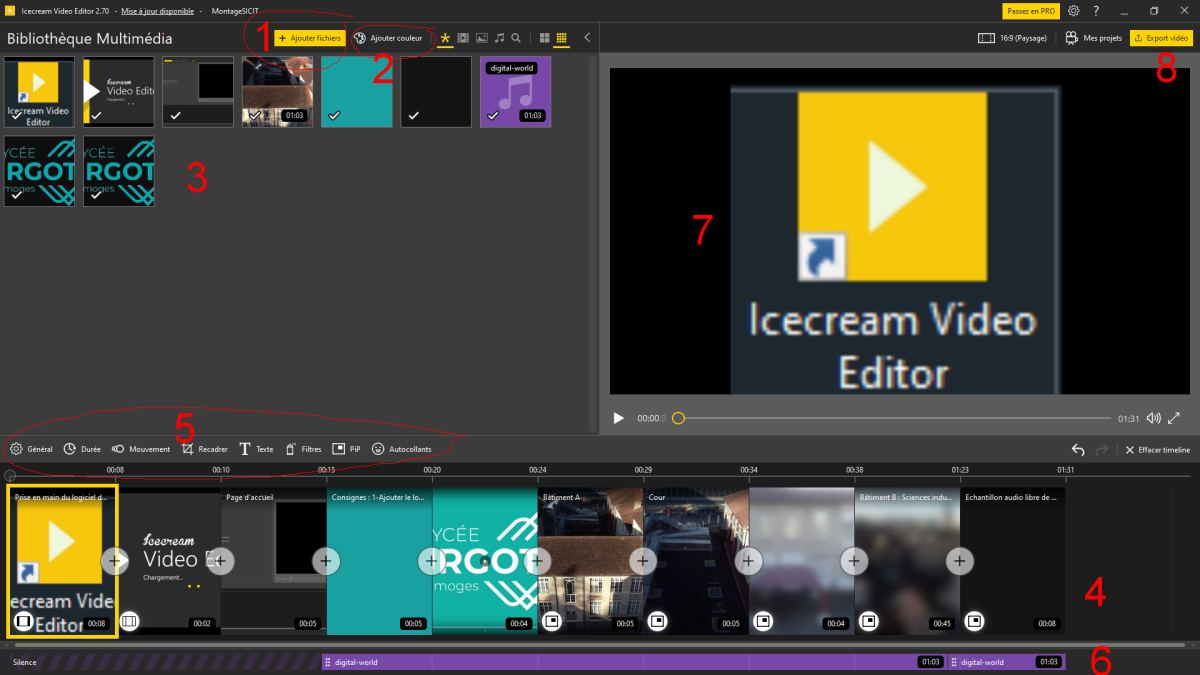Select the Prise en main du logiciel clip
This screenshot has height=675, width=1200.
pos(62,561)
